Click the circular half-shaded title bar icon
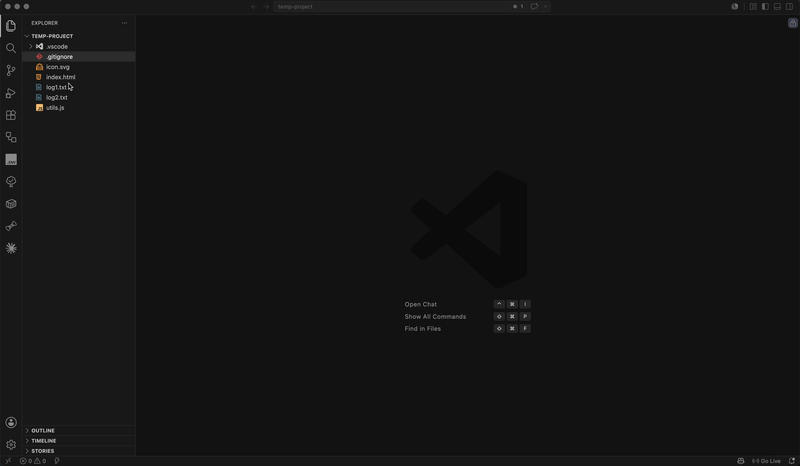800x466 pixels. [x=735, y=7]
